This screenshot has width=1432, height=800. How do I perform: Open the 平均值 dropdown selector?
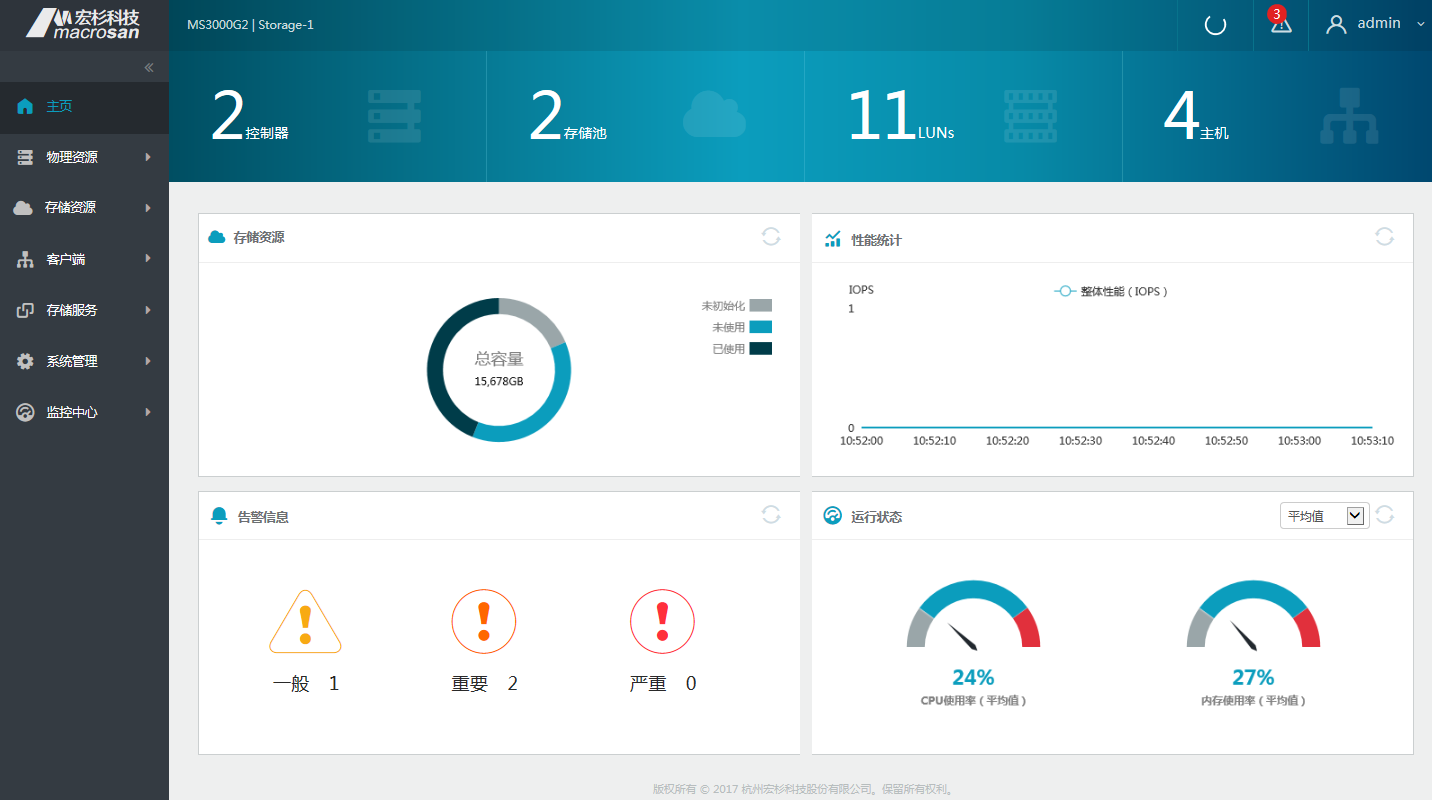click(x=1324, y=516)
